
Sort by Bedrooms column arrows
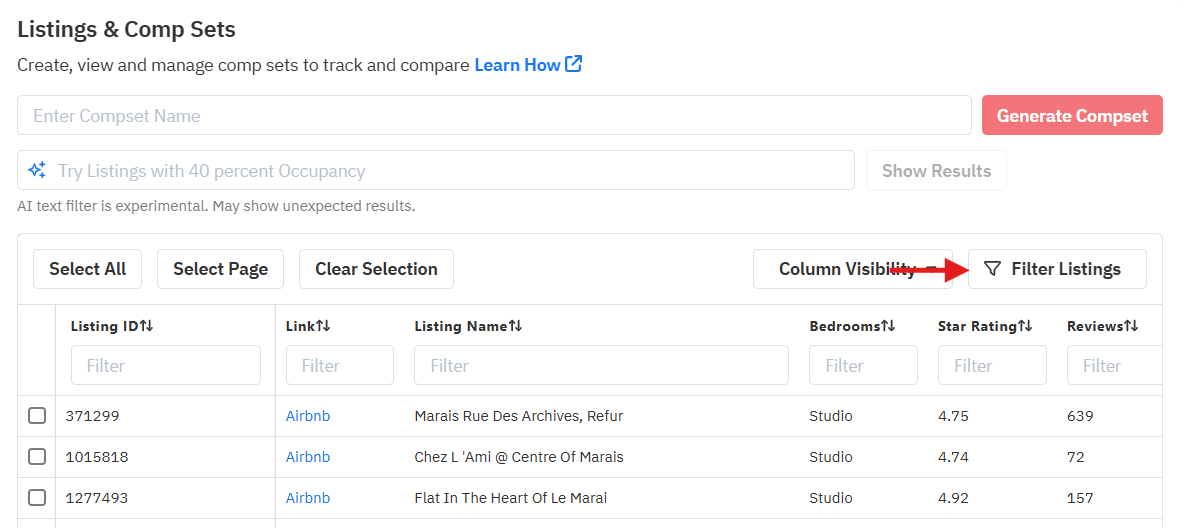[888, 326]
